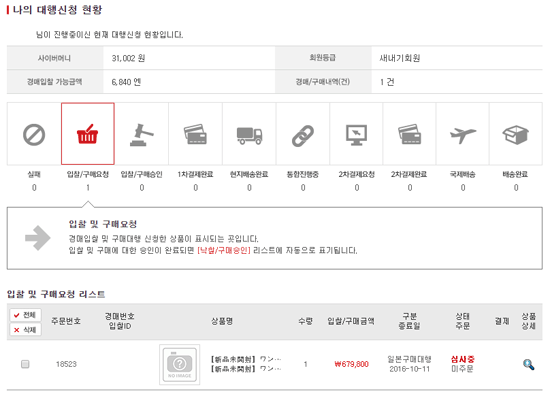
Task: Click the 미주문 order status text
Action: pos(462,369)
